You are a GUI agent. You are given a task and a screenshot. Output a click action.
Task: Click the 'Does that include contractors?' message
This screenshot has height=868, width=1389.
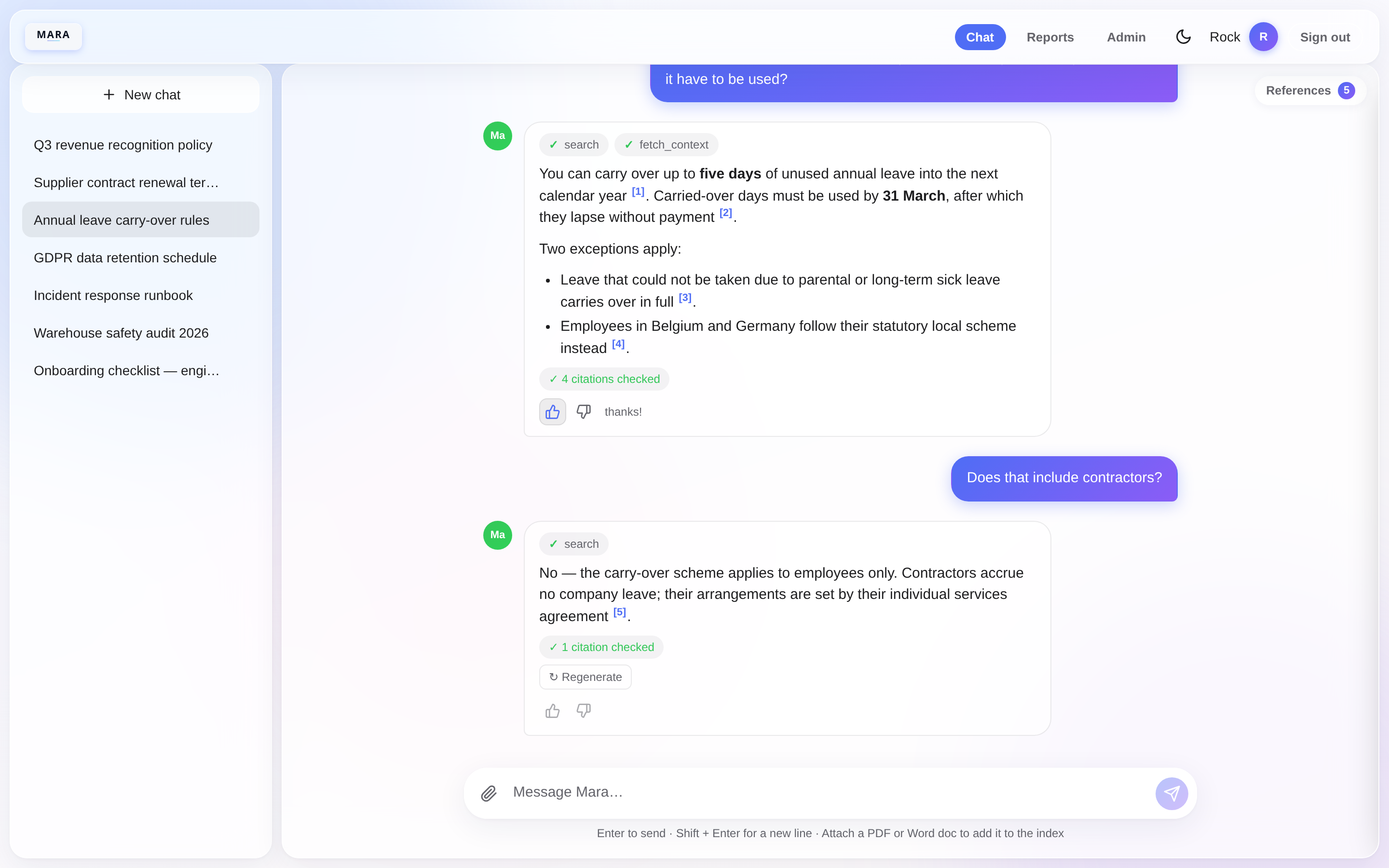coord(1064,478)
